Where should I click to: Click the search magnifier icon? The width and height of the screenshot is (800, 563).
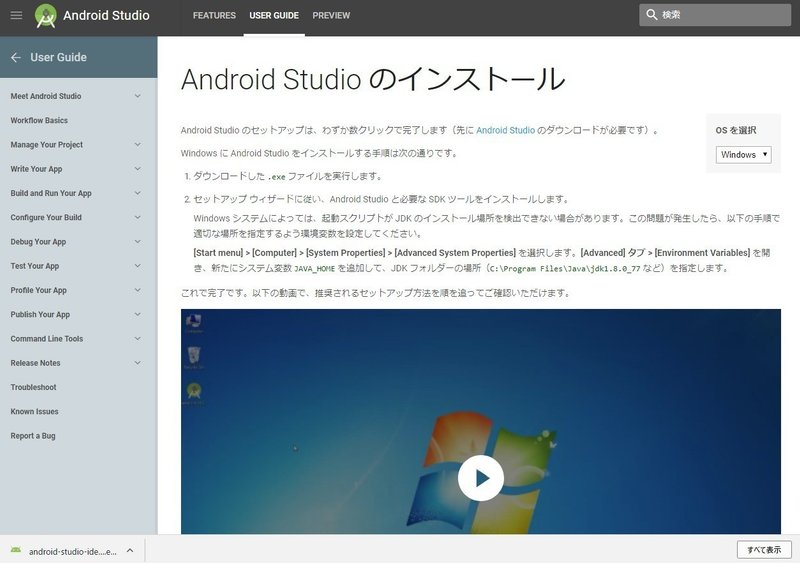coord(652,15)
